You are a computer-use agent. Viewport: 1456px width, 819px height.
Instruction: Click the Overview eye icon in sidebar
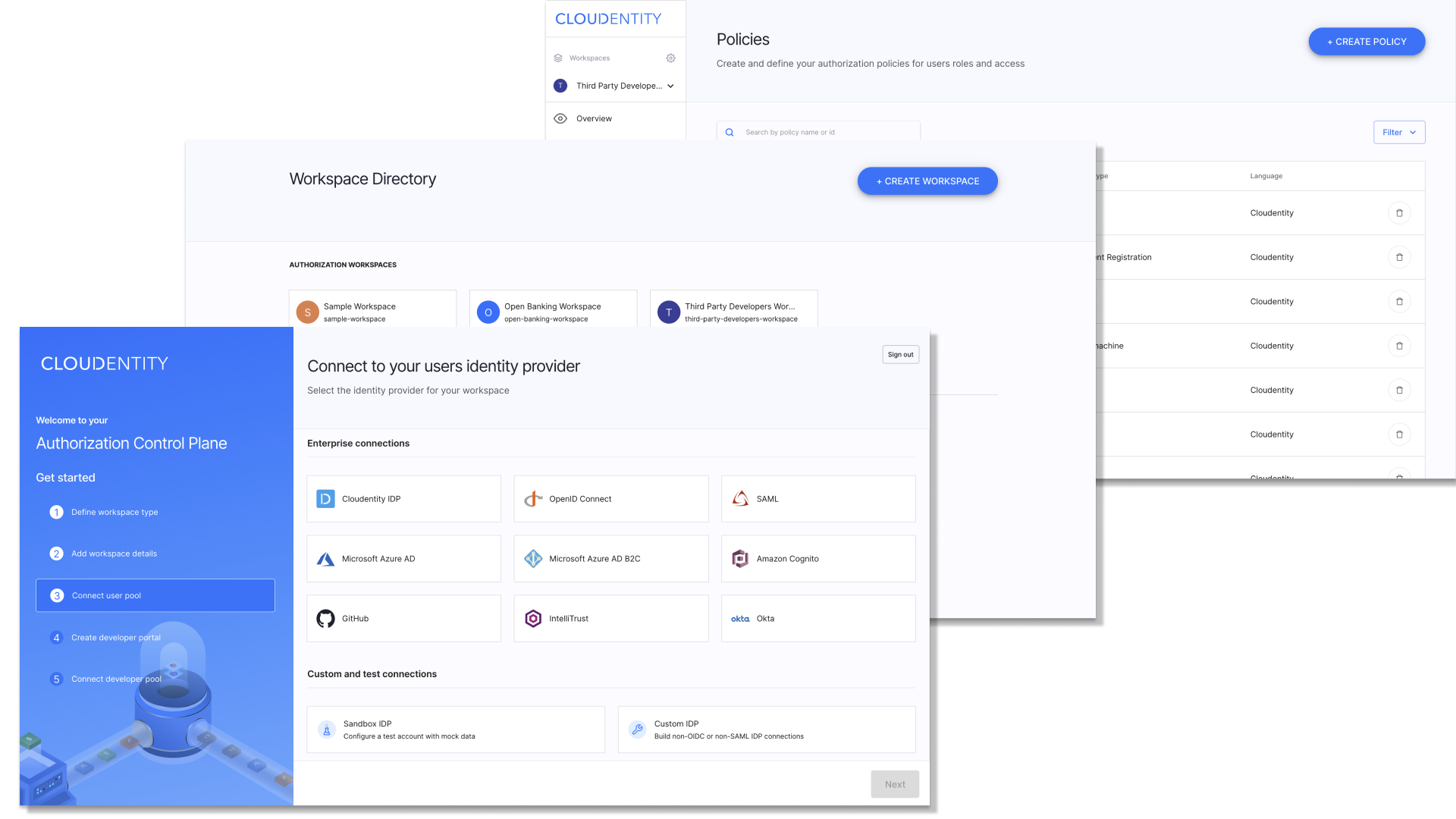560,118
